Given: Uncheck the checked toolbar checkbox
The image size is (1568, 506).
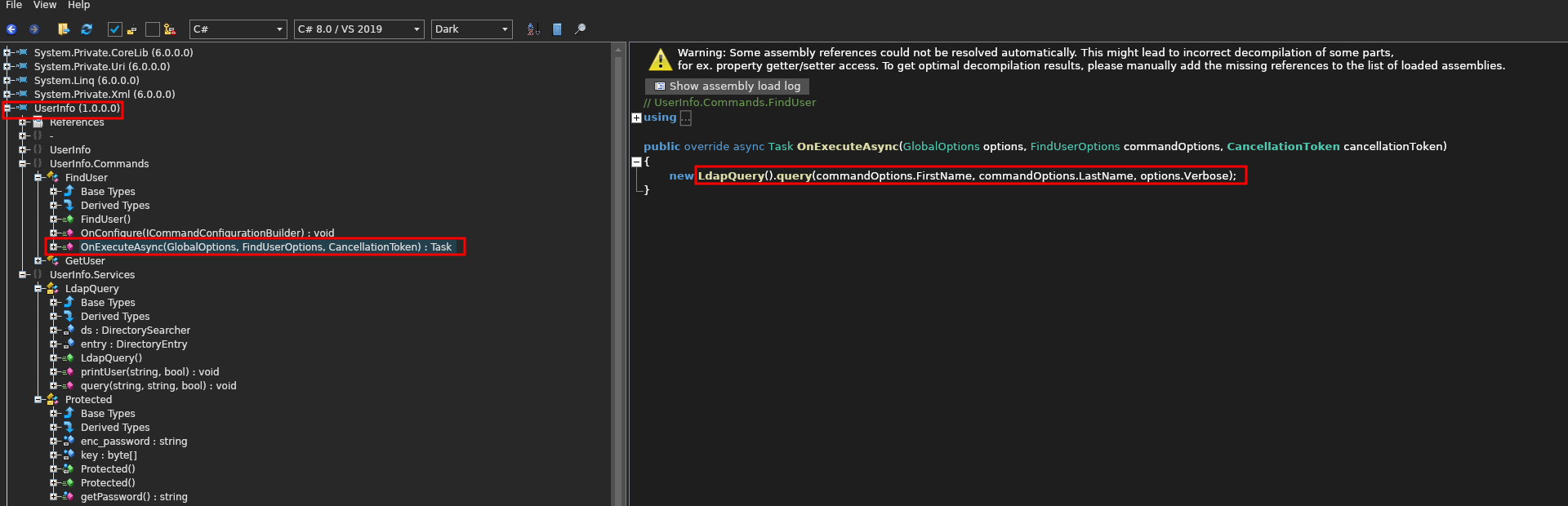Looking at the screenshot, I should point(115,29).
